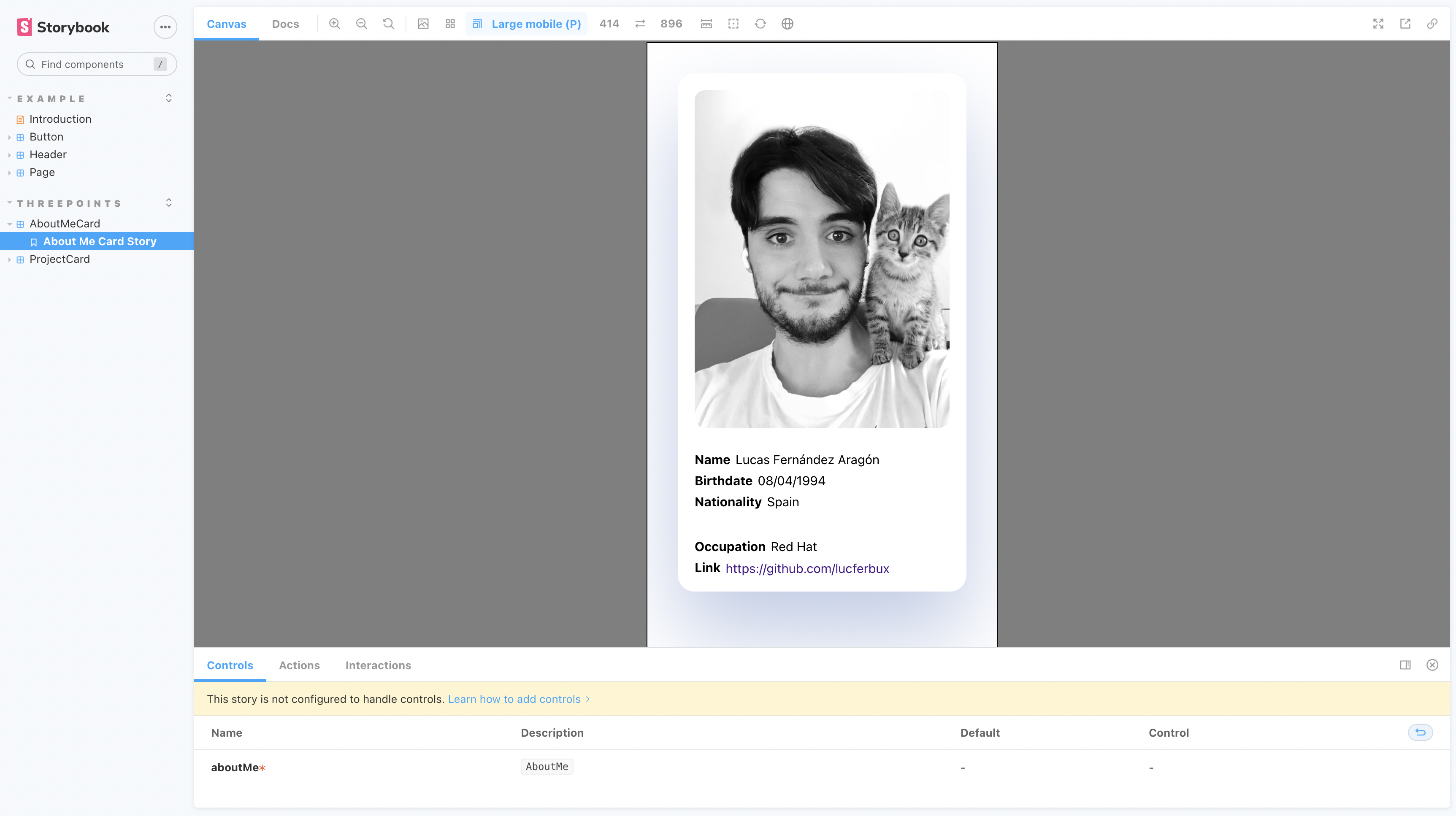Open the Interactions tab in the addons panel
The image size is (1456, 816).
378,665
